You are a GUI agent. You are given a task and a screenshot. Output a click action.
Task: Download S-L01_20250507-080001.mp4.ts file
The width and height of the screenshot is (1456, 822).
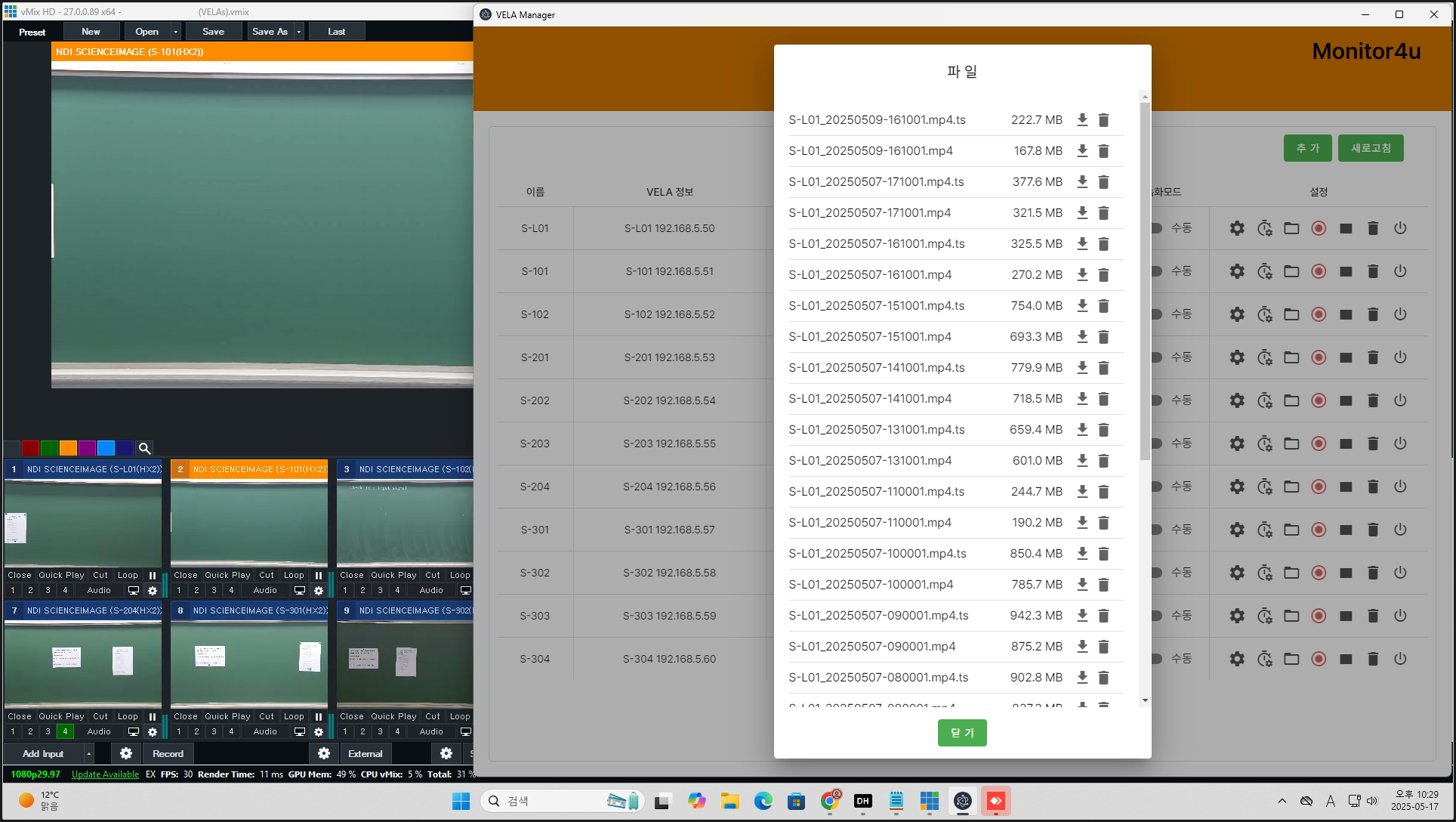pyautogui.click(x=1082, y=678)
